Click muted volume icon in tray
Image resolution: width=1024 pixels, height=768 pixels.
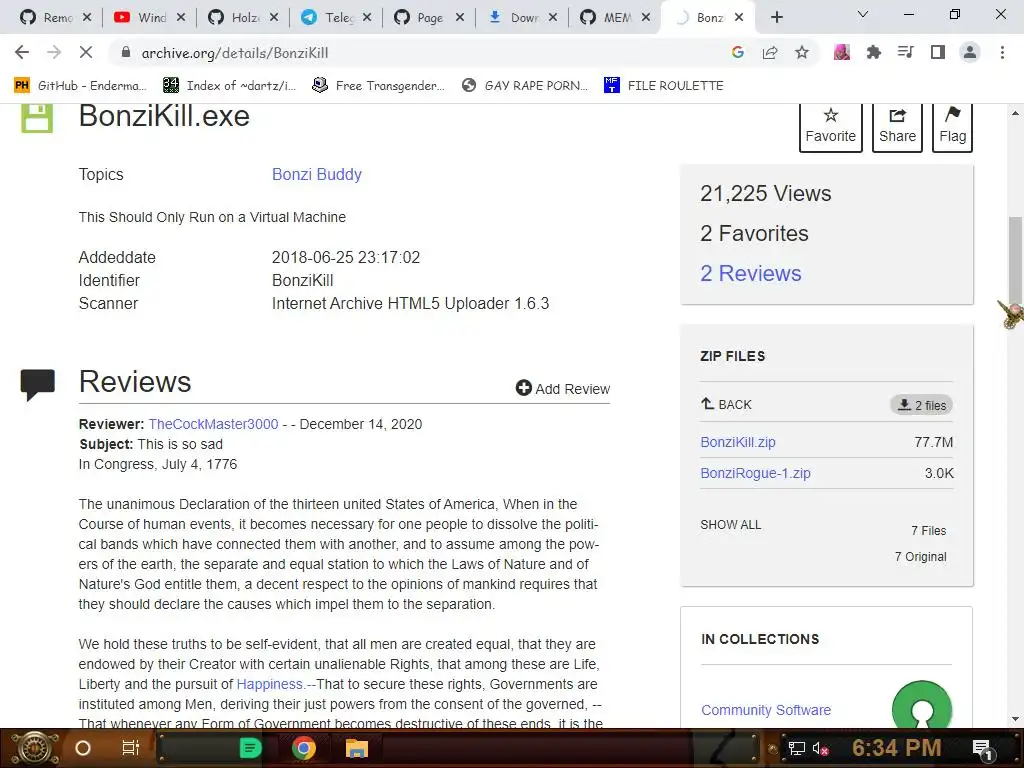(x=820, y=748)
